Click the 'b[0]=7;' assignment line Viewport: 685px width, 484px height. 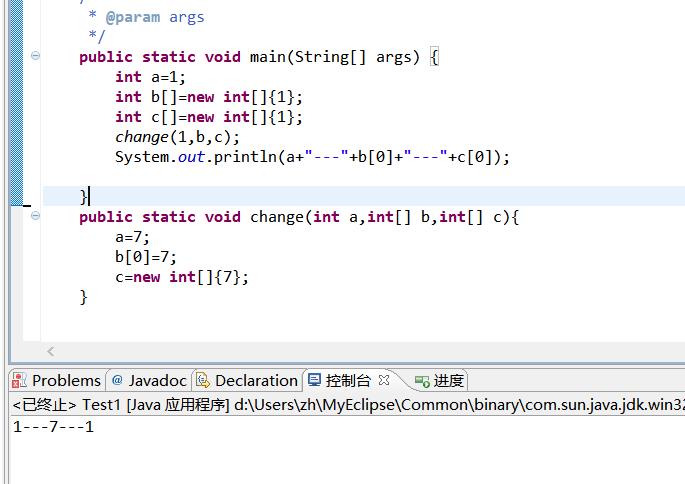(145, 257)
